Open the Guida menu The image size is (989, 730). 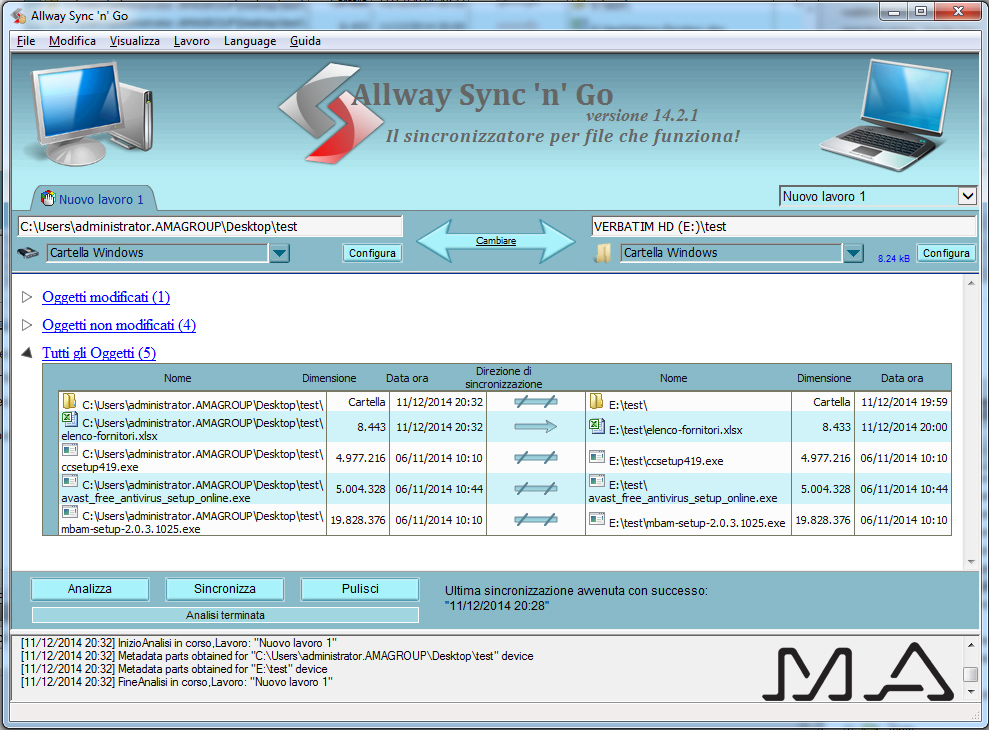[305, 41]
